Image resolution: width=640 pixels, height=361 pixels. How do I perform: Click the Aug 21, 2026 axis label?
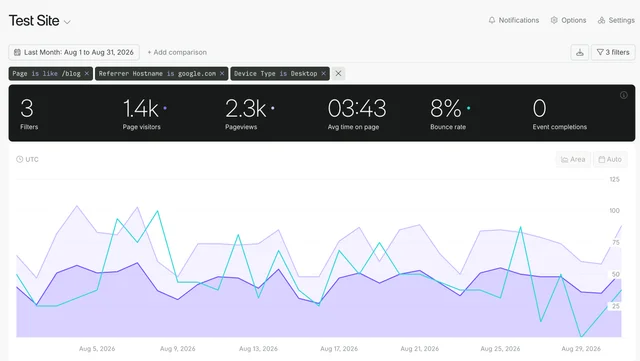tap(420, 349)
